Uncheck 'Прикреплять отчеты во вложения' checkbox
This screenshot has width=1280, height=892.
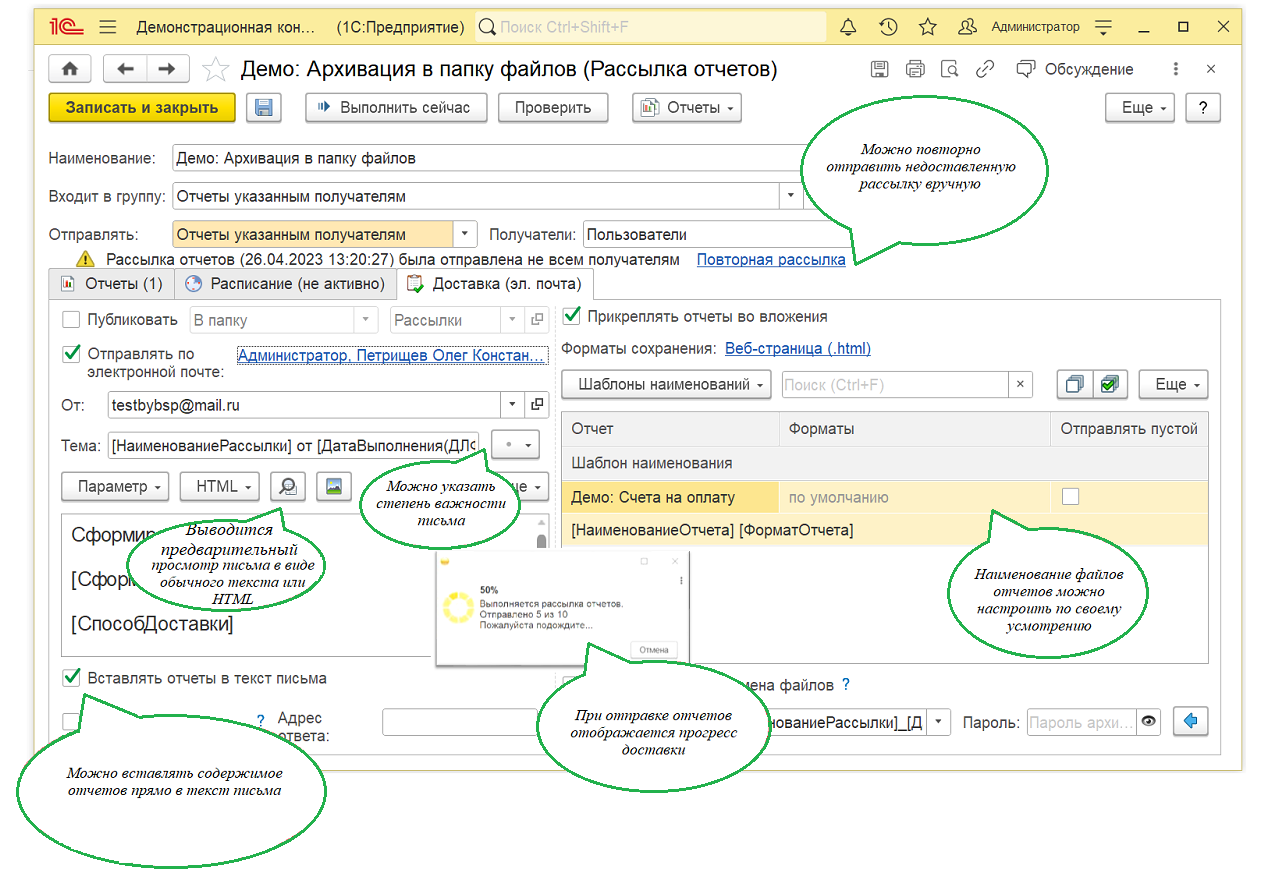(x=572, y=316)
